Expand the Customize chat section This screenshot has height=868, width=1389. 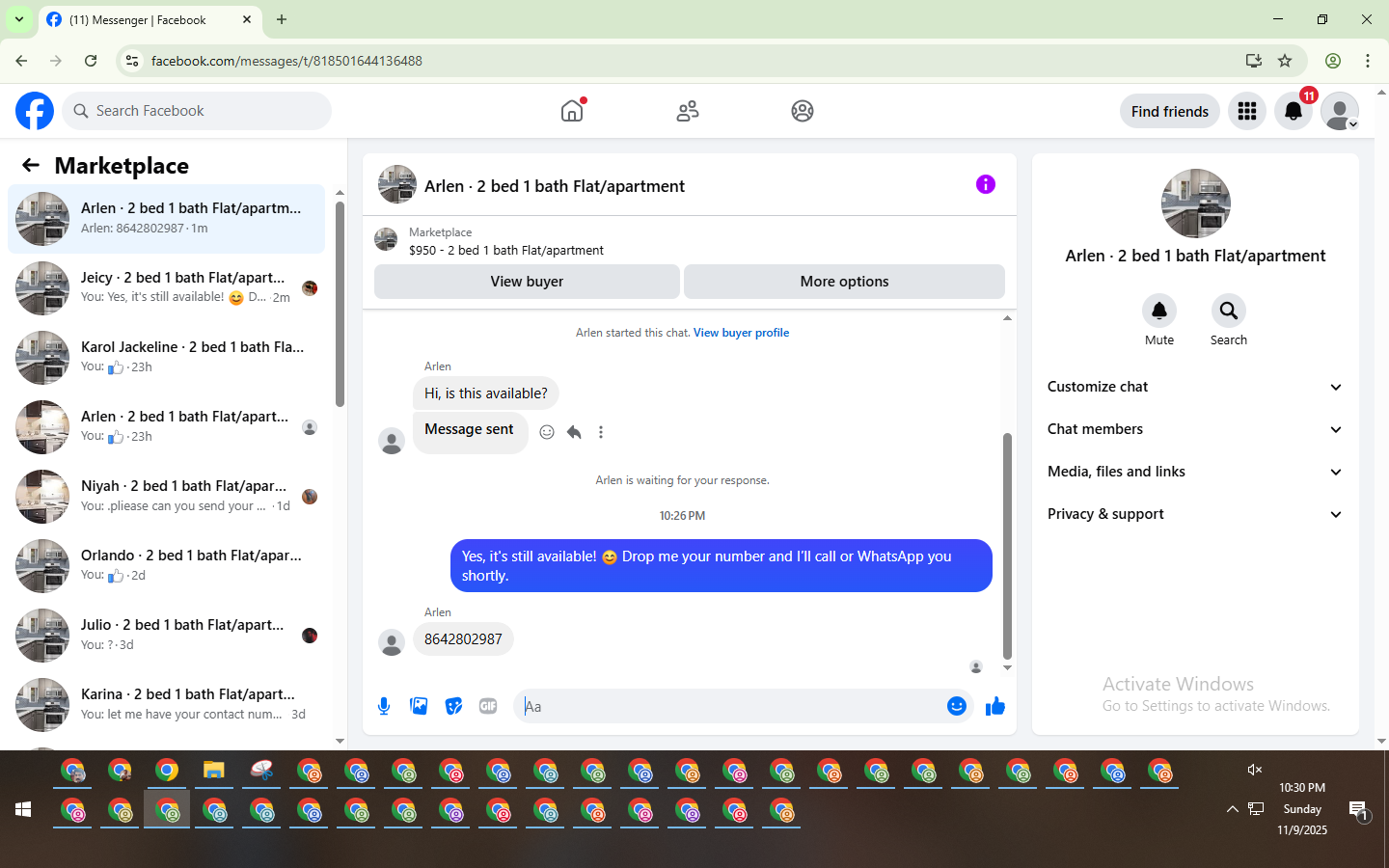click(x=1195, y=387)
